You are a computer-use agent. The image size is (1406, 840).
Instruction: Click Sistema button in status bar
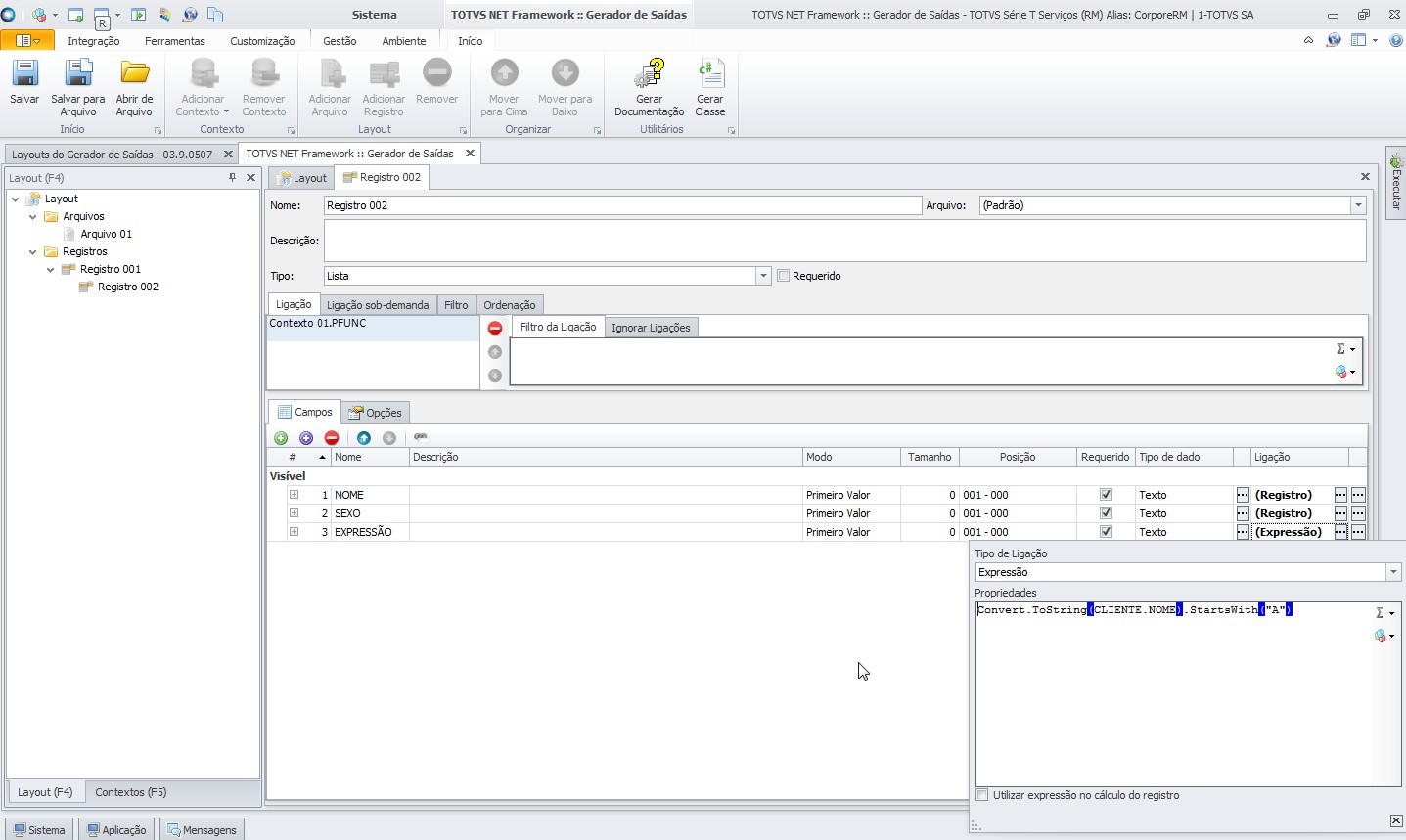[39, 829]
